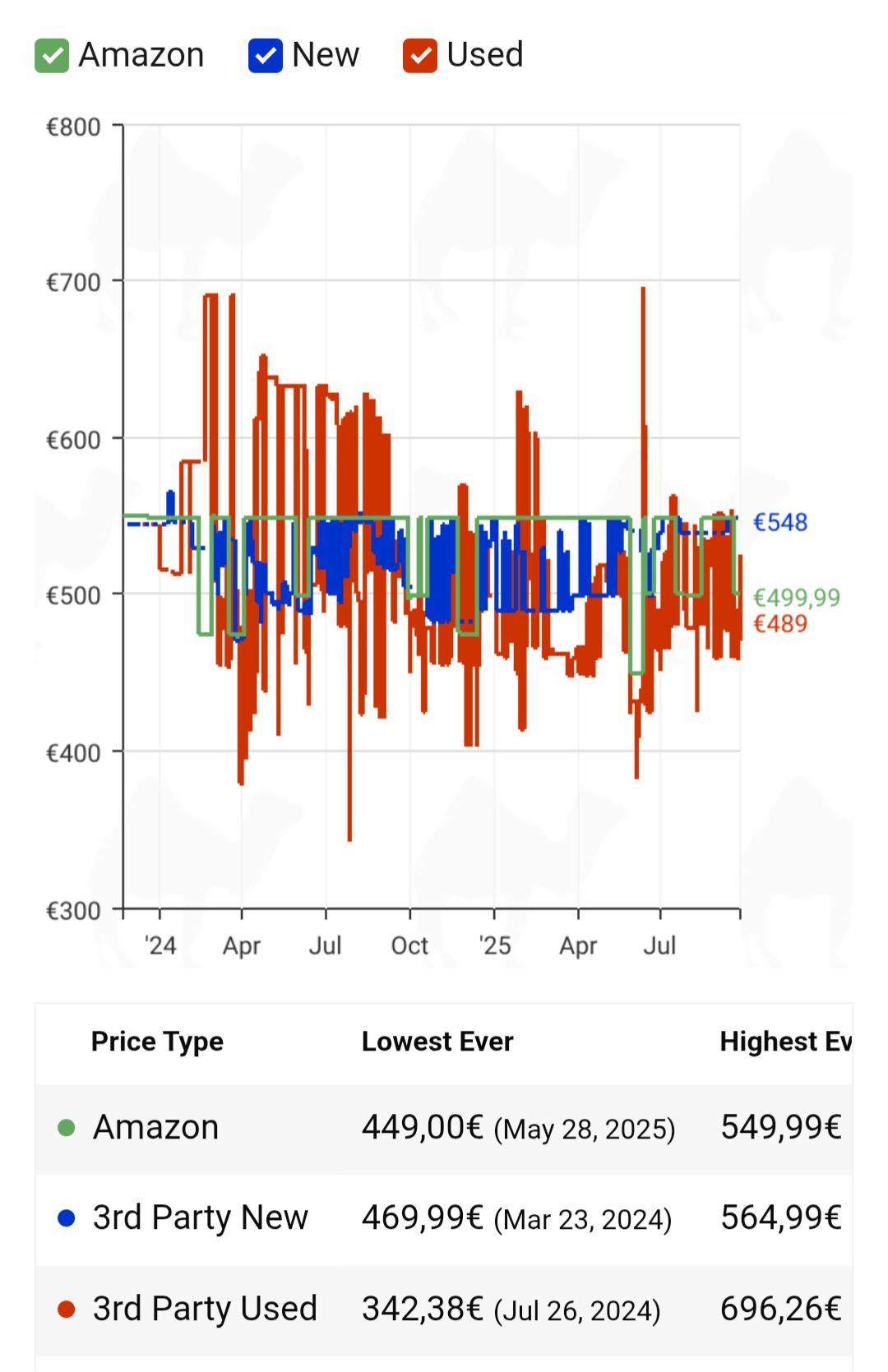Open the 3rd Party Used row label

[205, 1309]
